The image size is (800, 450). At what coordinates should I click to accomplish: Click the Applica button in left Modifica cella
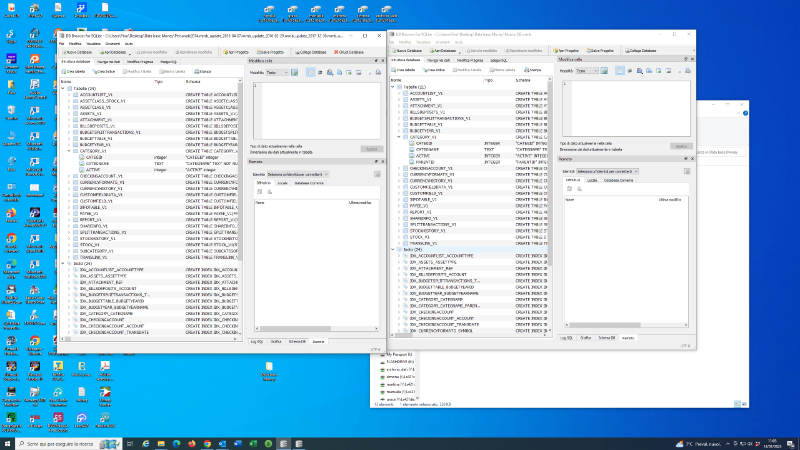tap(371, 149)
